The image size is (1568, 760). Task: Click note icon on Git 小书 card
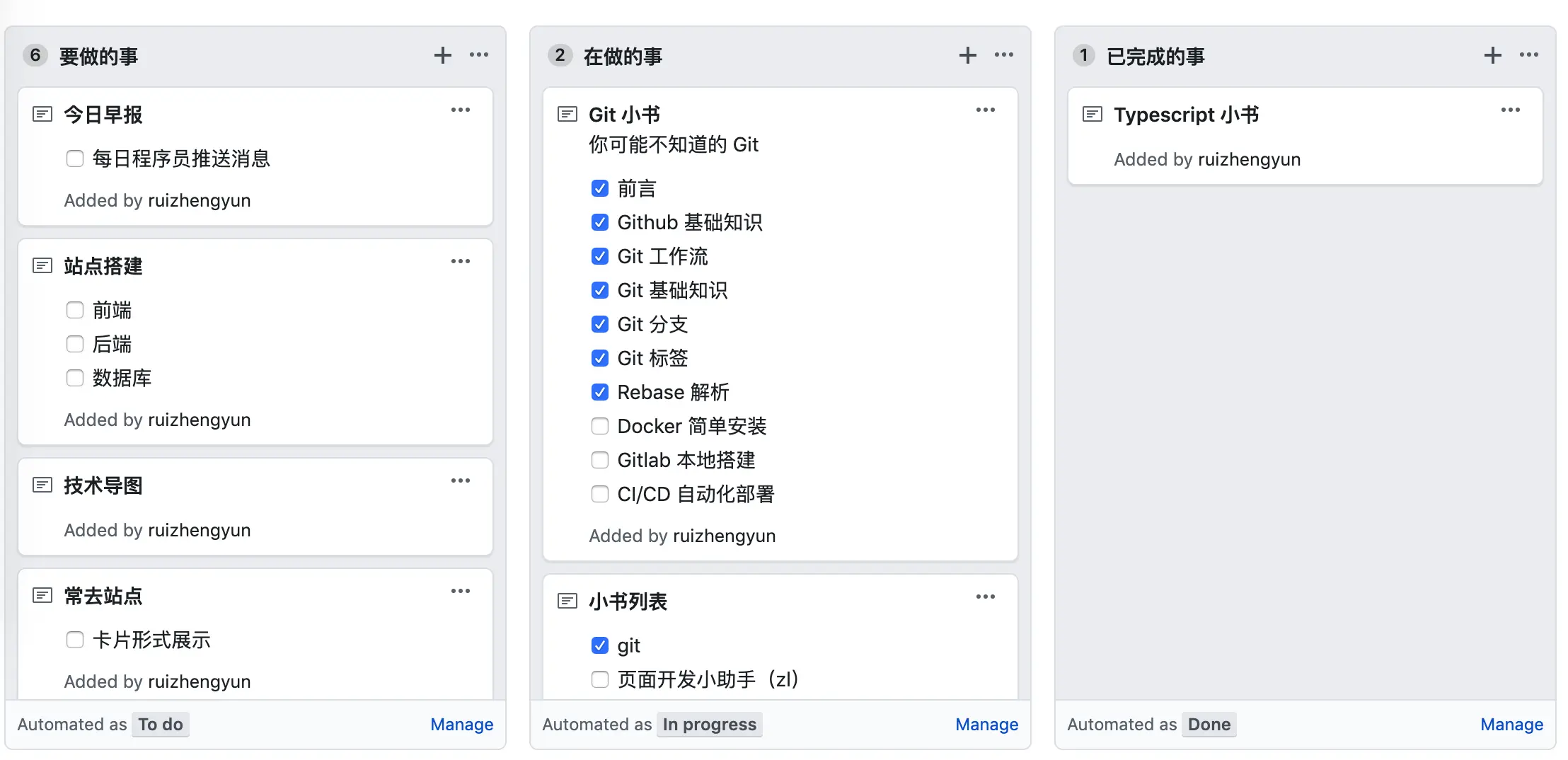(x=567, y=114)
